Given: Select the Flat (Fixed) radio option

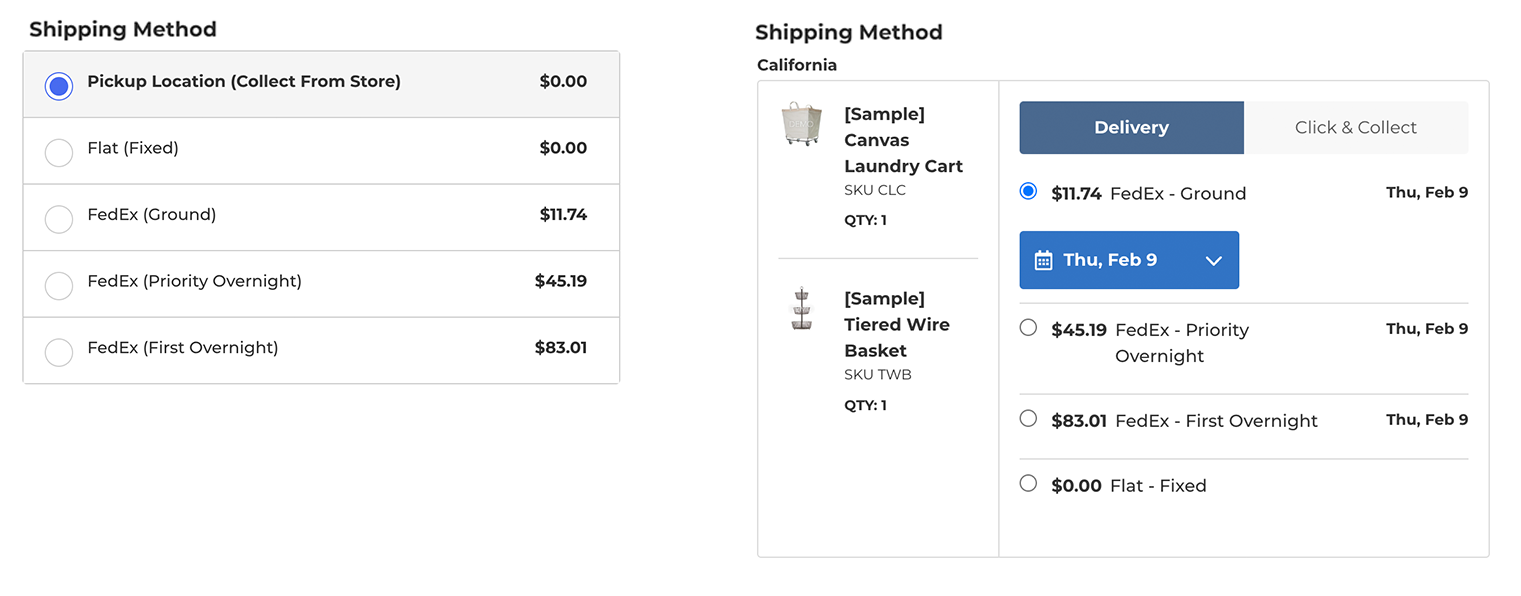Looking at the screenshot, I should [x=59, y=153].
